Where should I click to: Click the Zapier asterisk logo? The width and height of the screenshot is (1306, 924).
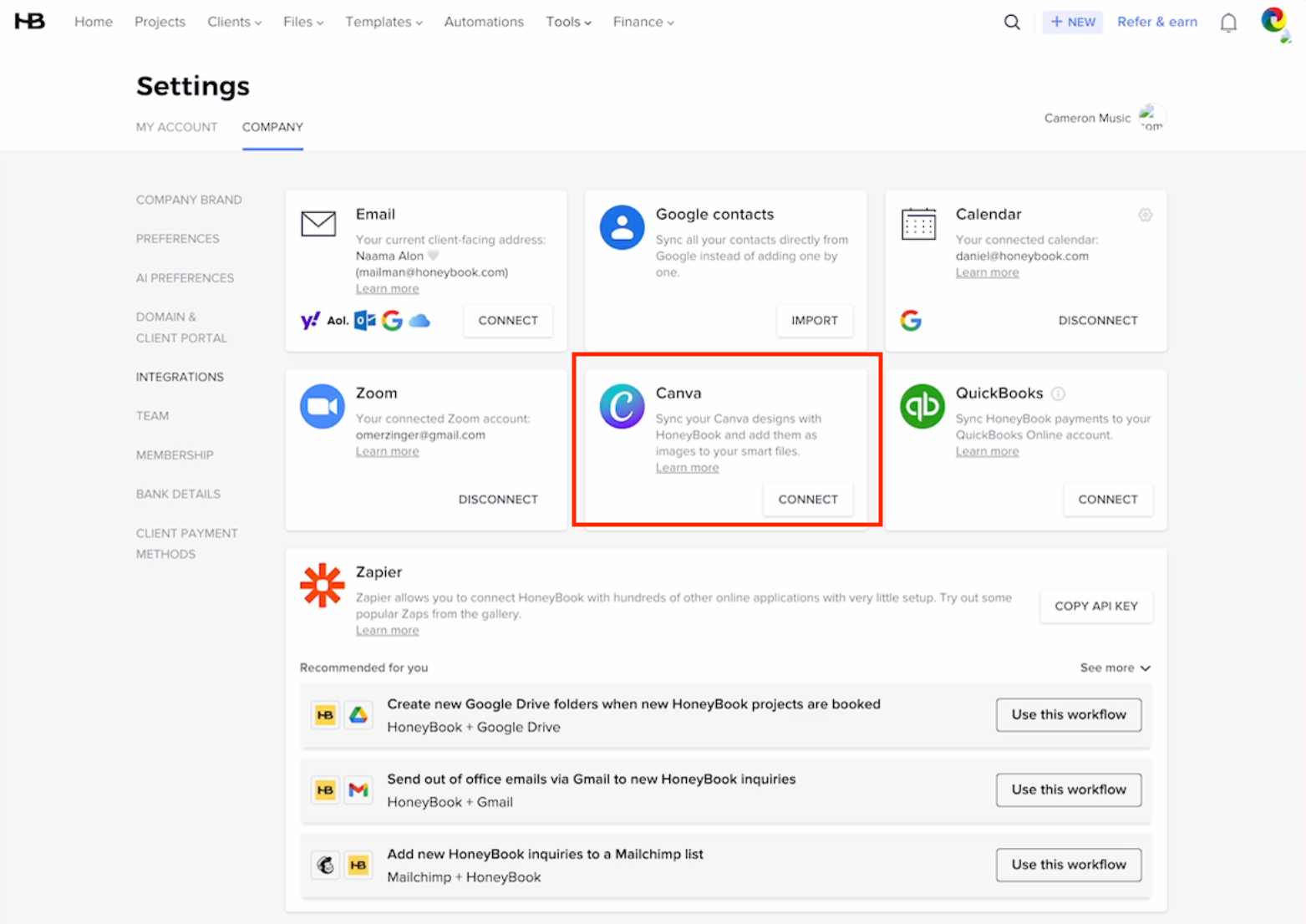pyautogui.click(x=322, y=585)
